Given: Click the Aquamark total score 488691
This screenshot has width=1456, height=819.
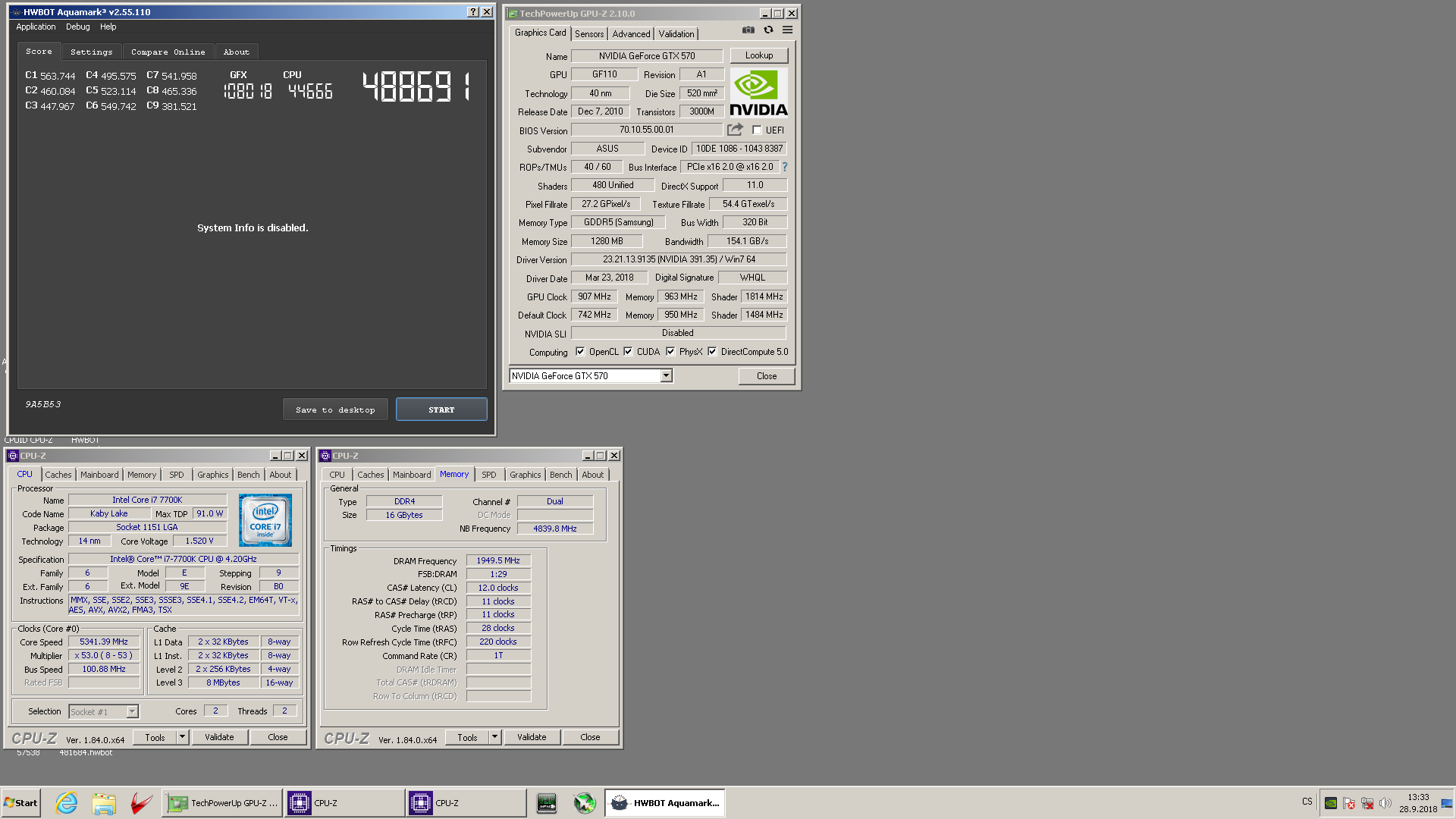Looking at the screenshot, I should [x=416, y=86].
